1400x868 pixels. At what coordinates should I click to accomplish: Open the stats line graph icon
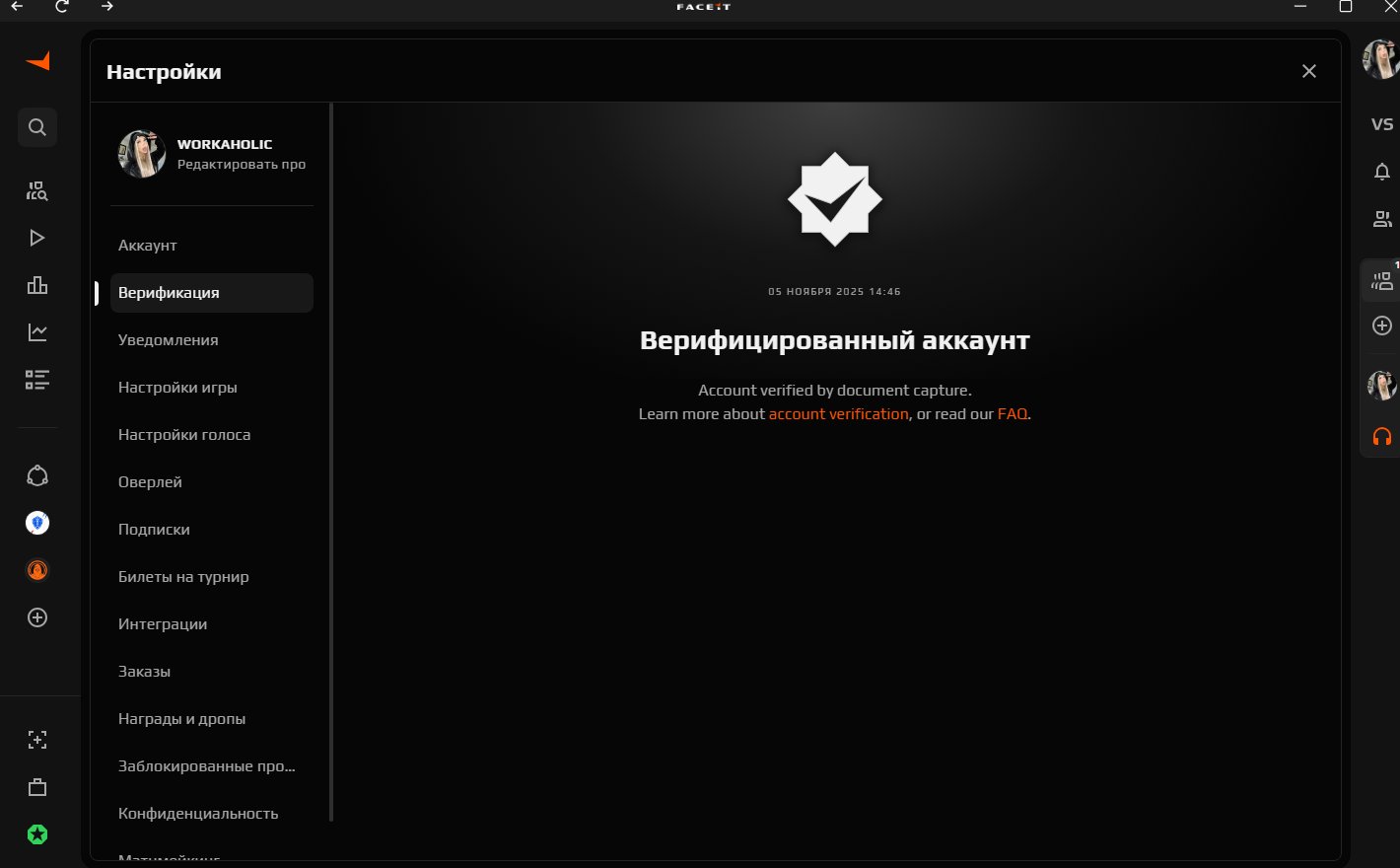[37, 332]
